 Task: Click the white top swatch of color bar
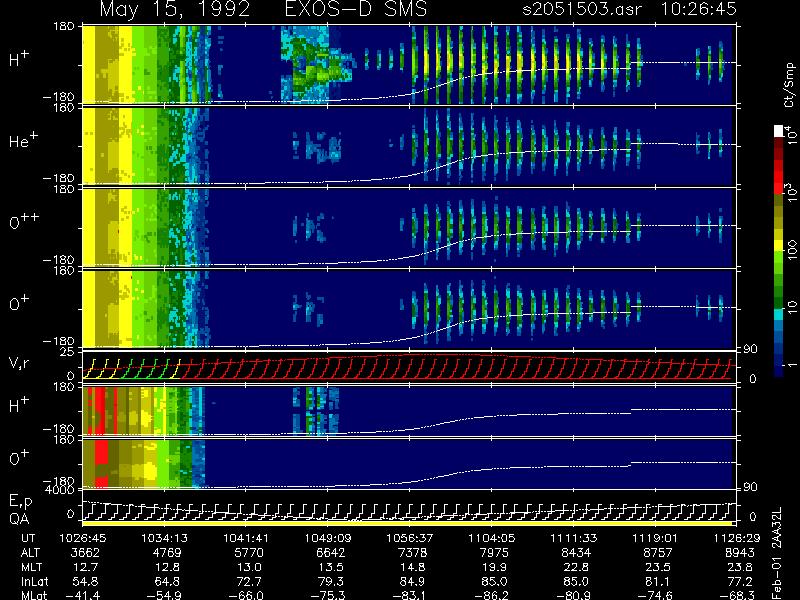point(779,131)
